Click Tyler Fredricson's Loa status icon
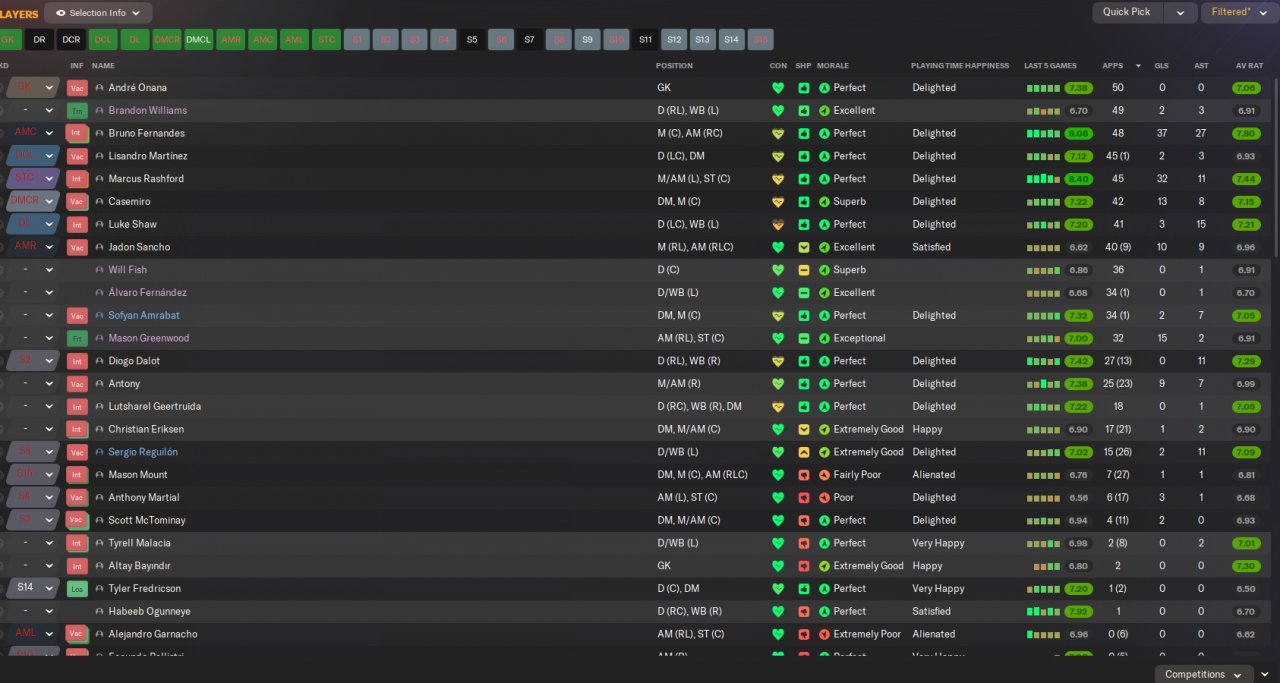Screen dimensions: 1280x683 pos(77,589)
